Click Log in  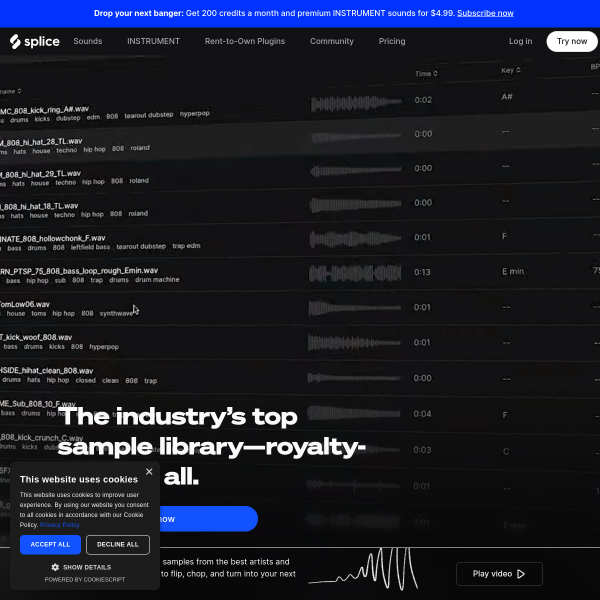520,41
